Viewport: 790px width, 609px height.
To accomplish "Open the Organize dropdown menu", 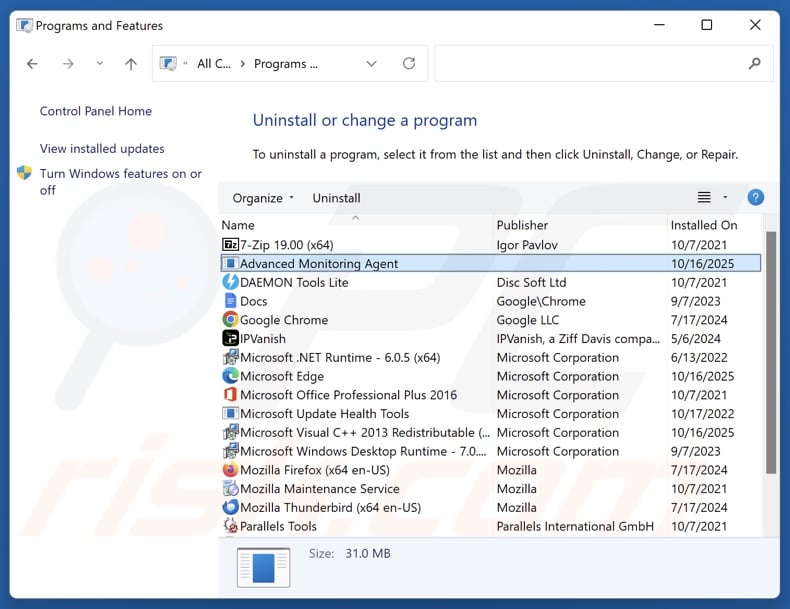I will [x=263, y=198].
